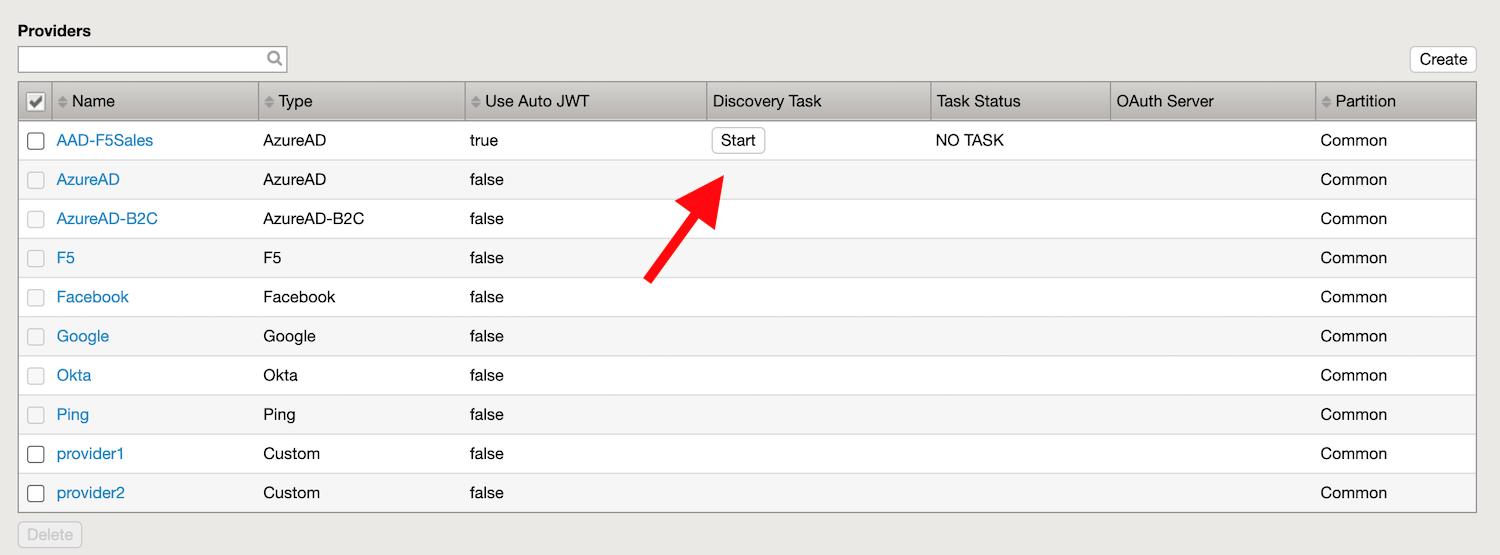Open the Ping provider link
The width and height of the screenshot is (1500, 555).
click(73, 414)
